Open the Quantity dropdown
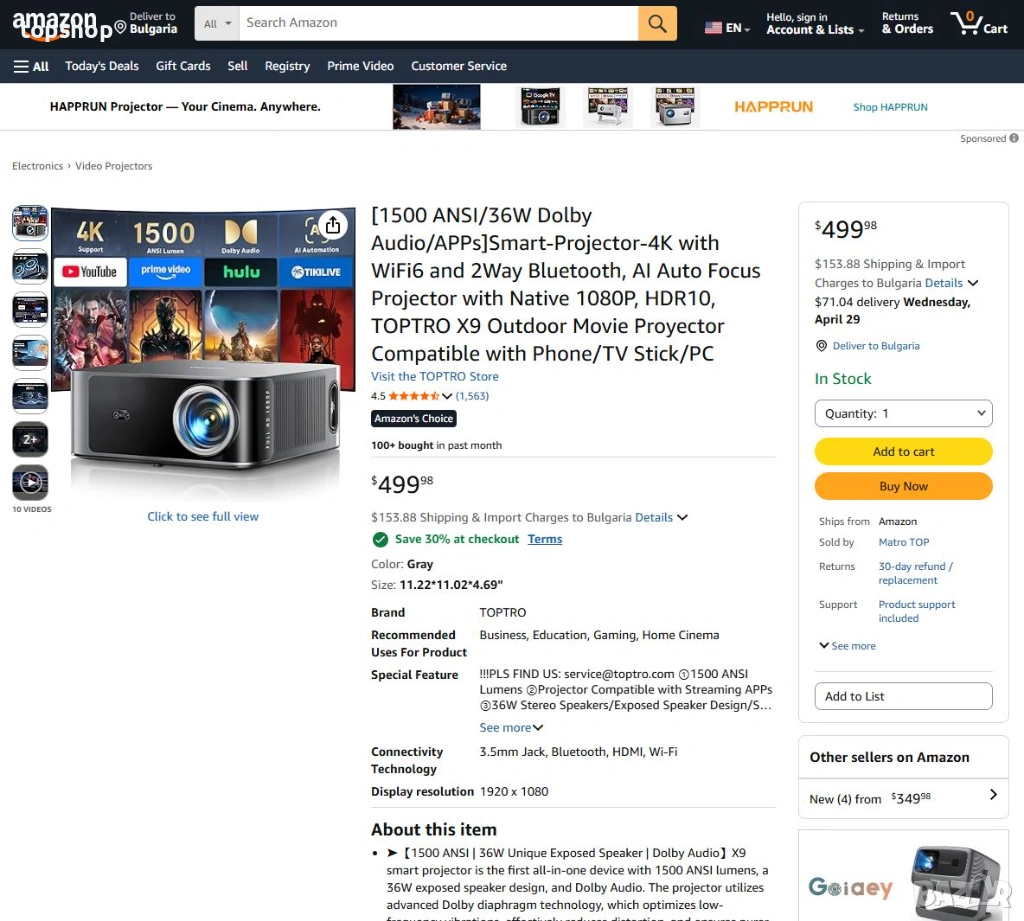 (903, 413)
